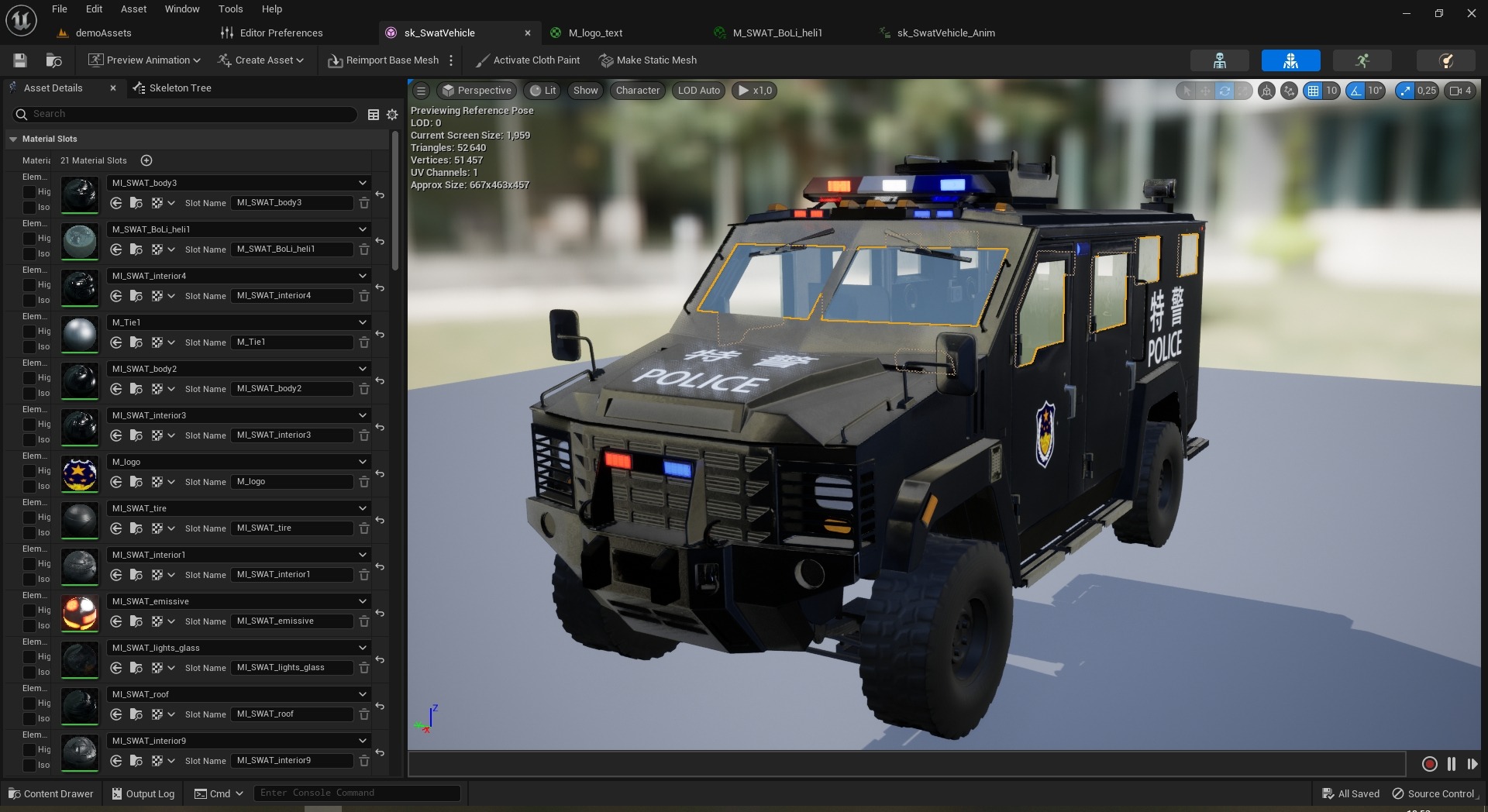Enable Highlight for M_SWAT_BoLi_heli1 element
1488x812 pixels.
pyautogui.click(x=29, y=238)
